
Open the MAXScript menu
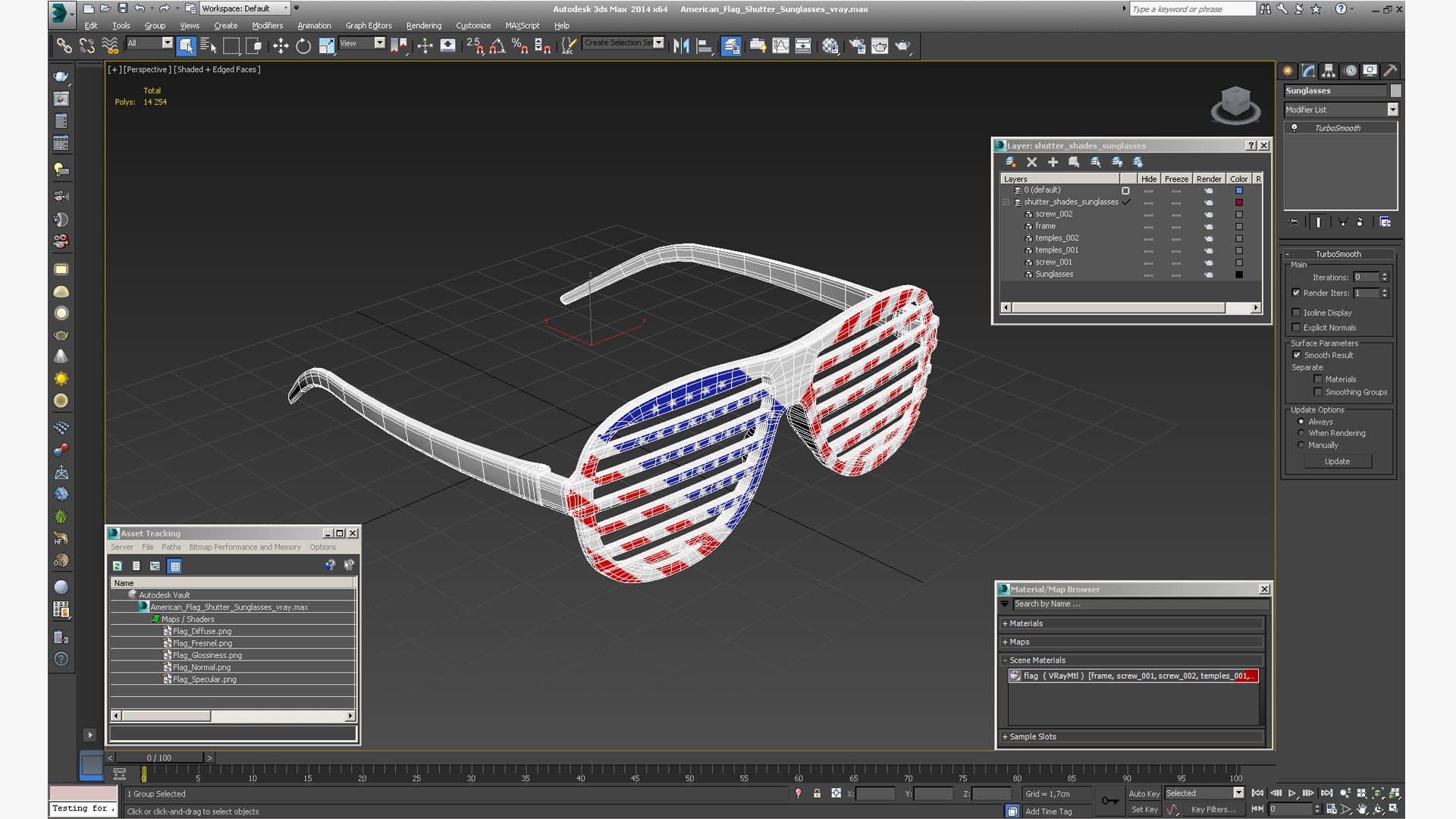pos(522,26)
